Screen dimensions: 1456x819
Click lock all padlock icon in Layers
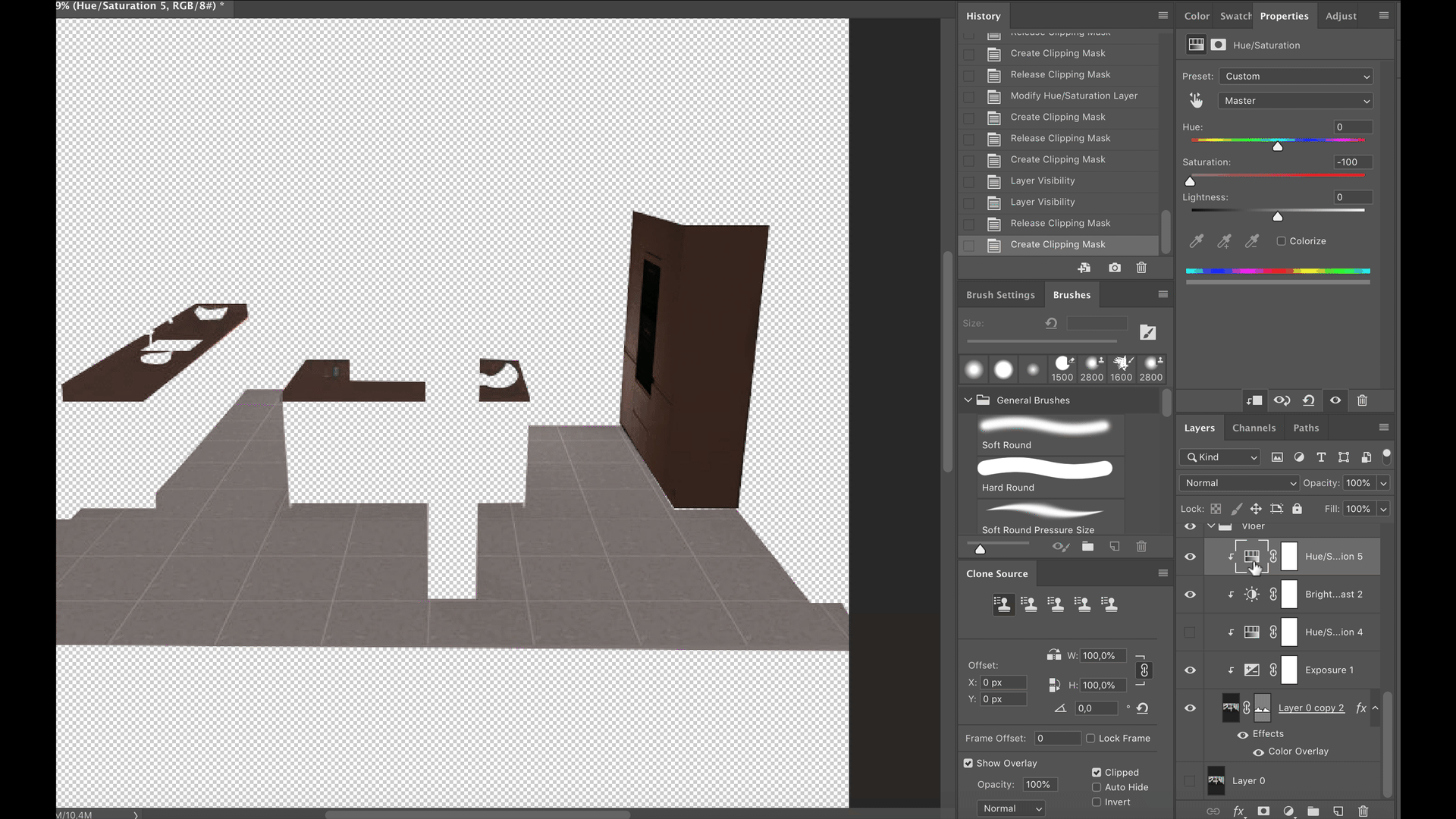(x=1297, y=509)
